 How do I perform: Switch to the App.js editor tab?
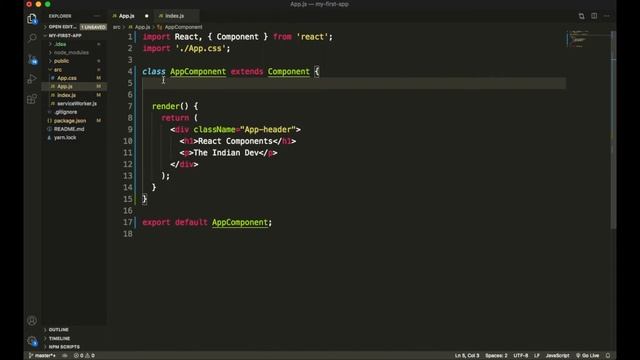pyautogui.click(x=127, y=16)
